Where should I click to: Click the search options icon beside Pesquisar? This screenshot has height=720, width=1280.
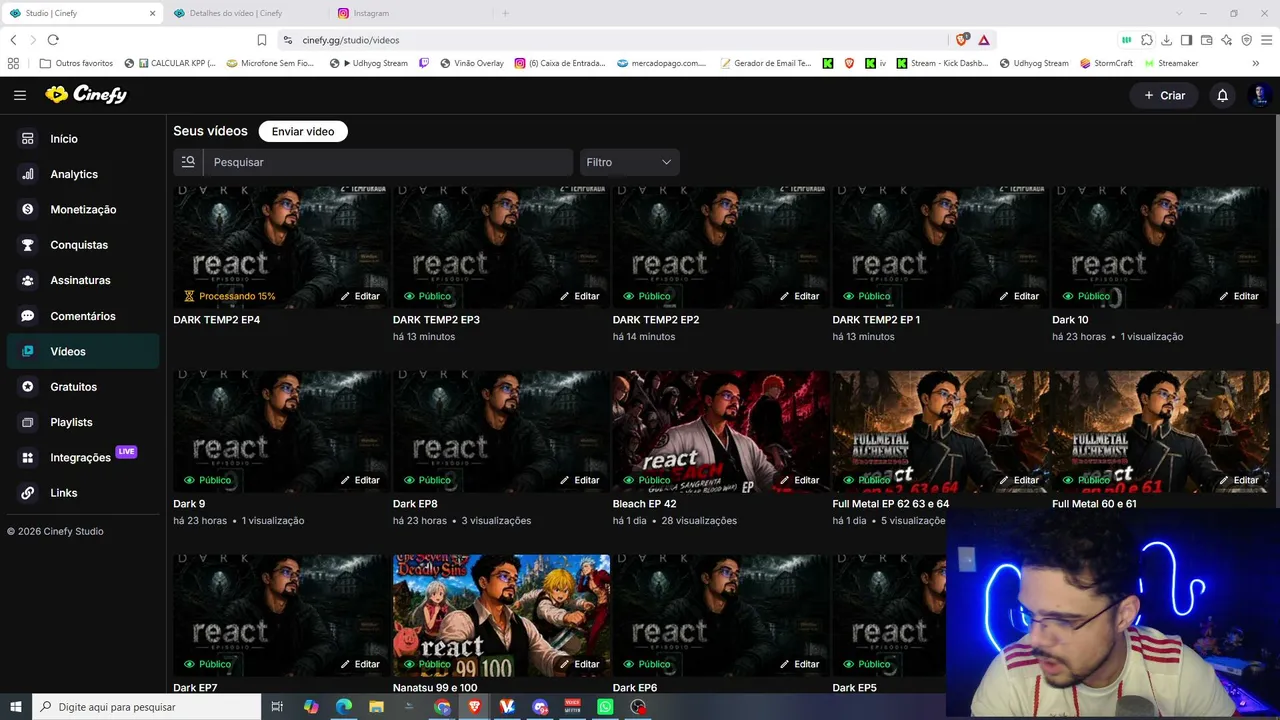[188, 162]
